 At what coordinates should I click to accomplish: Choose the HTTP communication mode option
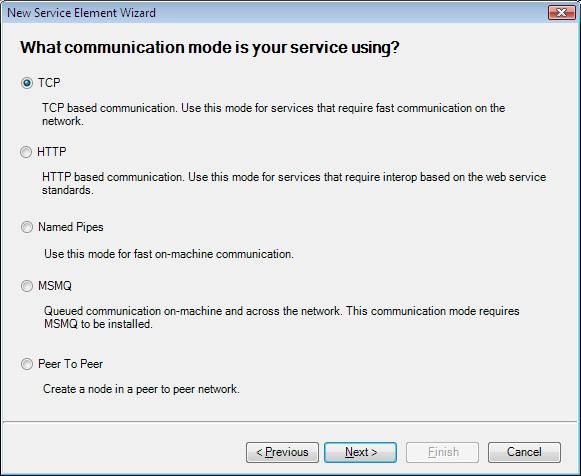coord(26,152)
